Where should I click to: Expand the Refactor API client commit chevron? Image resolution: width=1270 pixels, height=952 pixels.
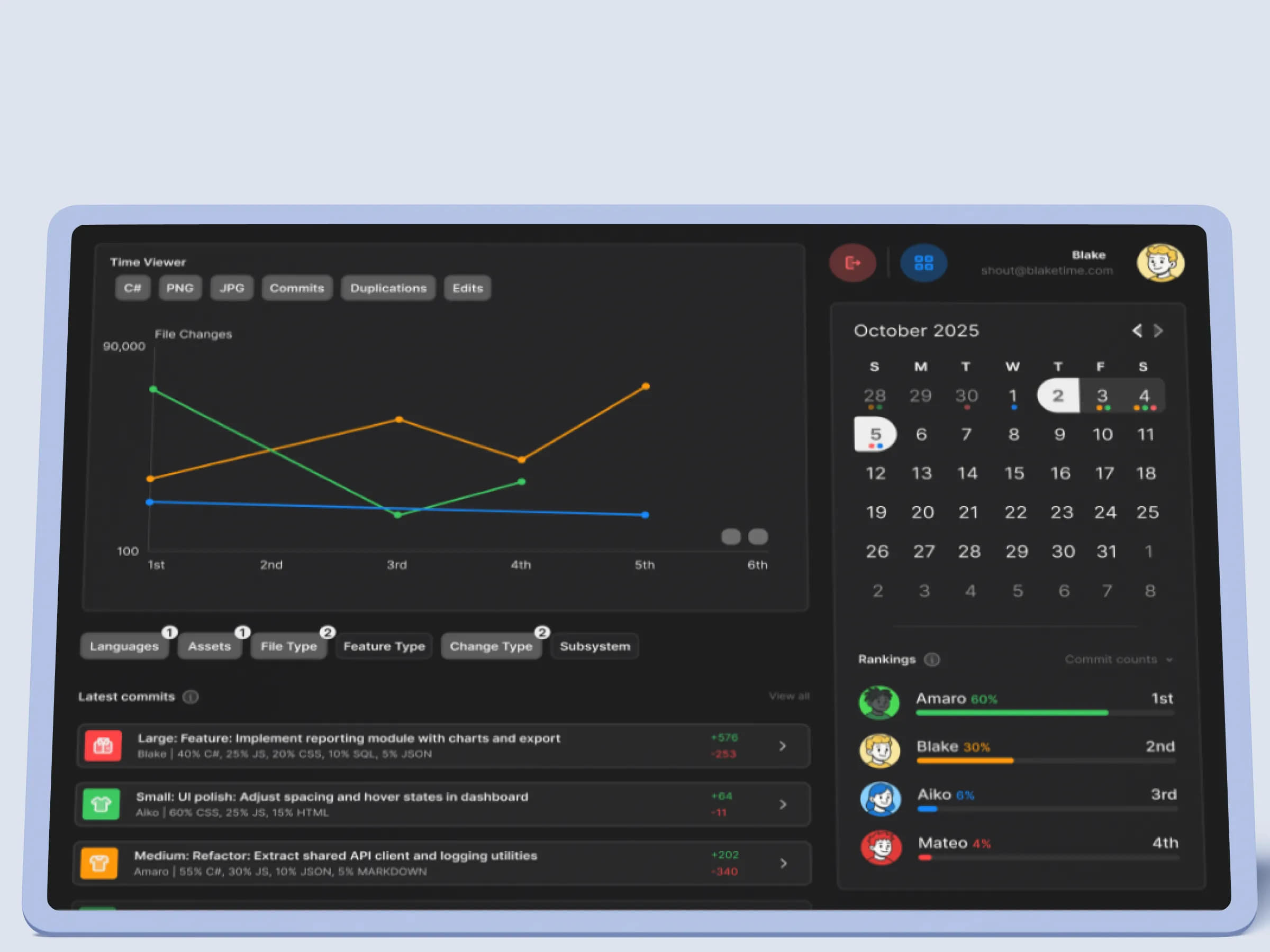784,863
